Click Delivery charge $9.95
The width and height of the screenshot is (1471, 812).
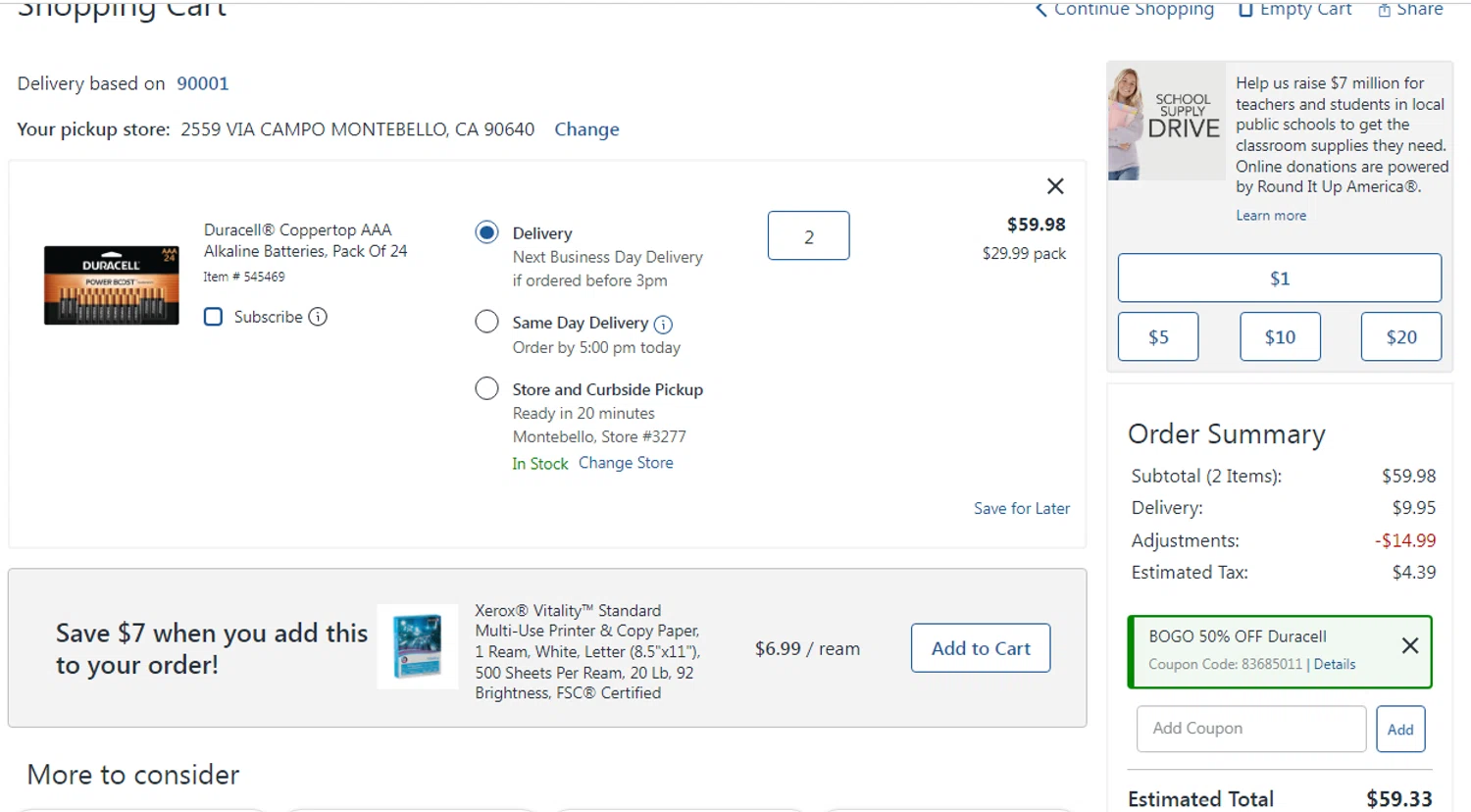click(x=1414, y=508)
